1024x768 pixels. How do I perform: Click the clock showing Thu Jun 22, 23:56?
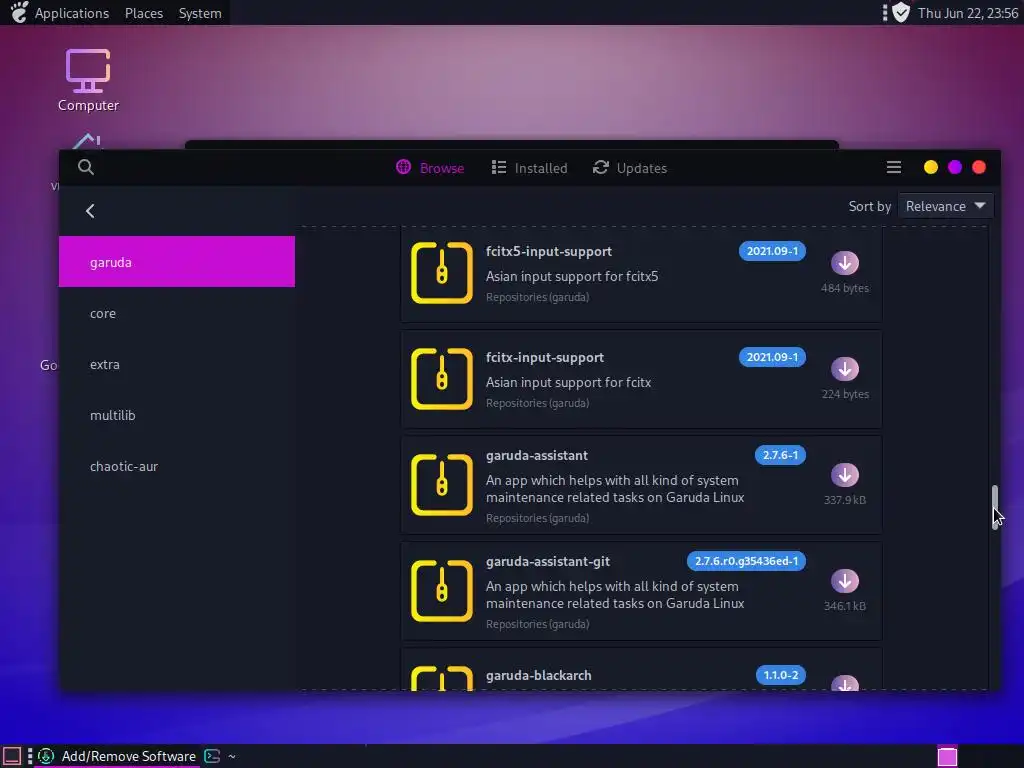pyautogui.click(x=968, y=13)
